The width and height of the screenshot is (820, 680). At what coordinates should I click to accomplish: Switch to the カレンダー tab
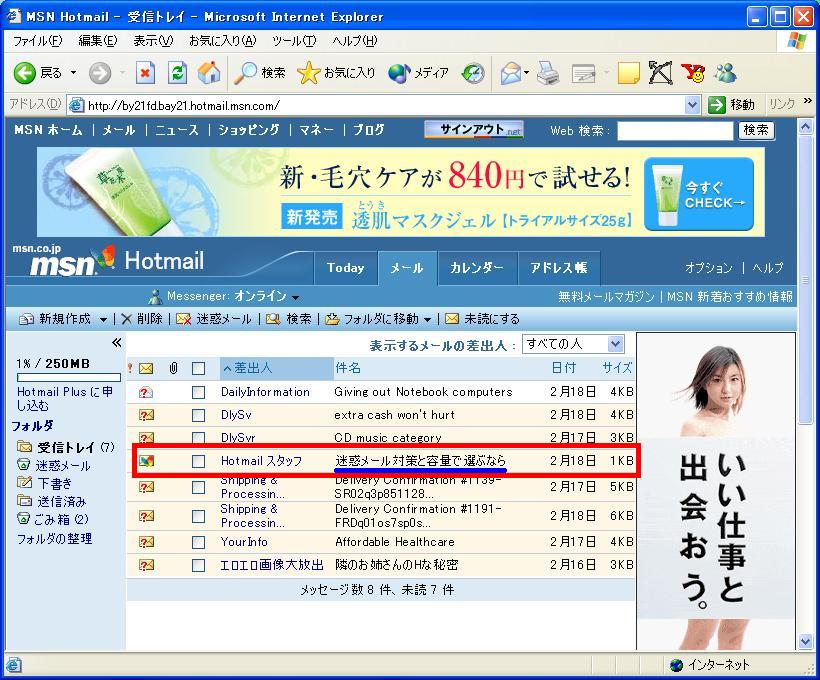tap(477, 268)
